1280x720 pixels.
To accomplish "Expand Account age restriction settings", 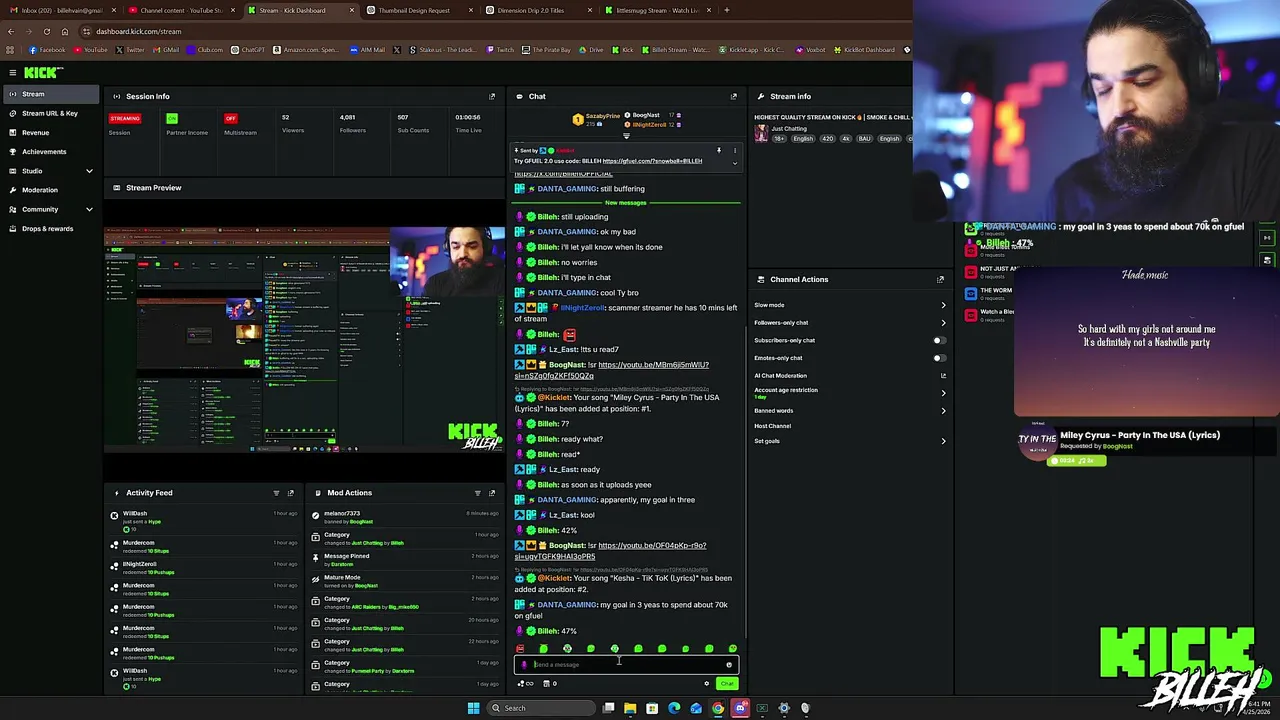I will click(x=943, y=393).
